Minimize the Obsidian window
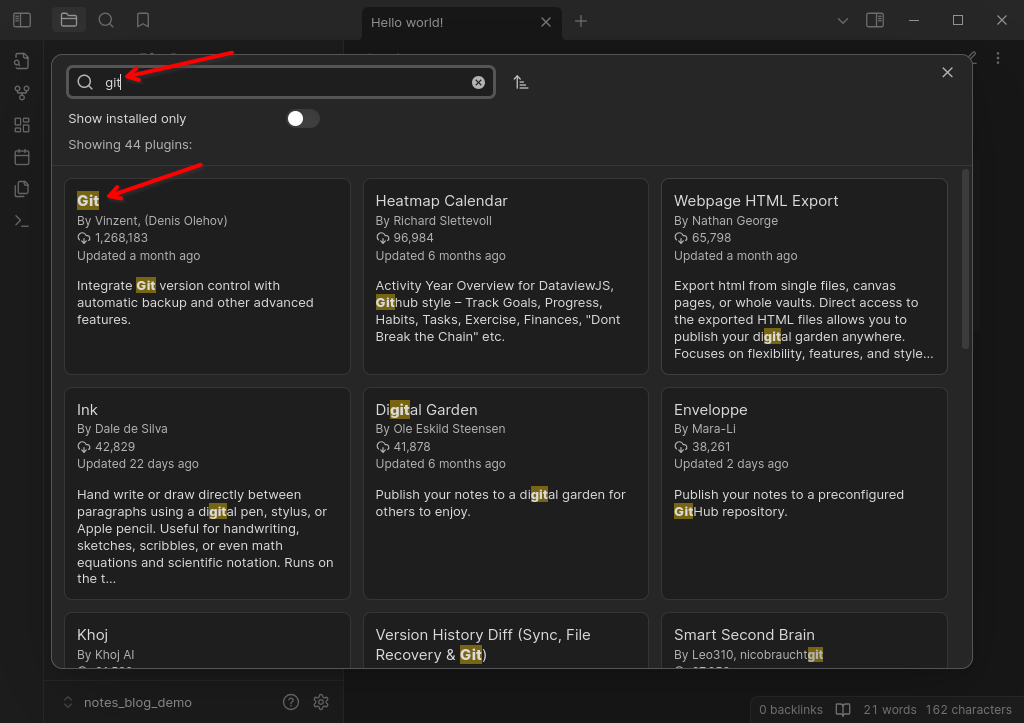 (914, 20)
